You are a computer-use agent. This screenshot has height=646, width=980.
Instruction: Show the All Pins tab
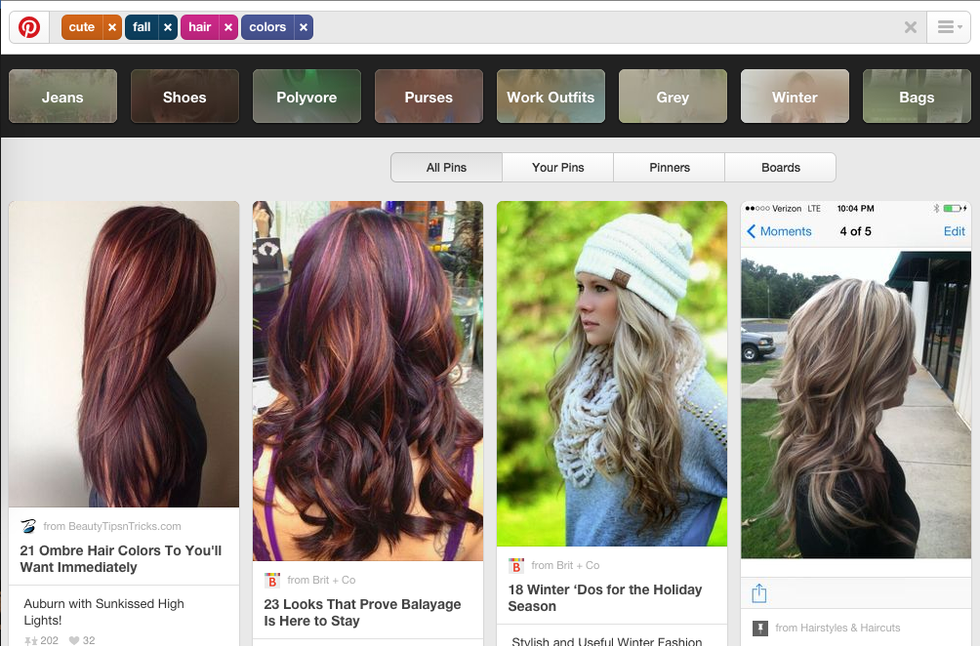(446, 167)
